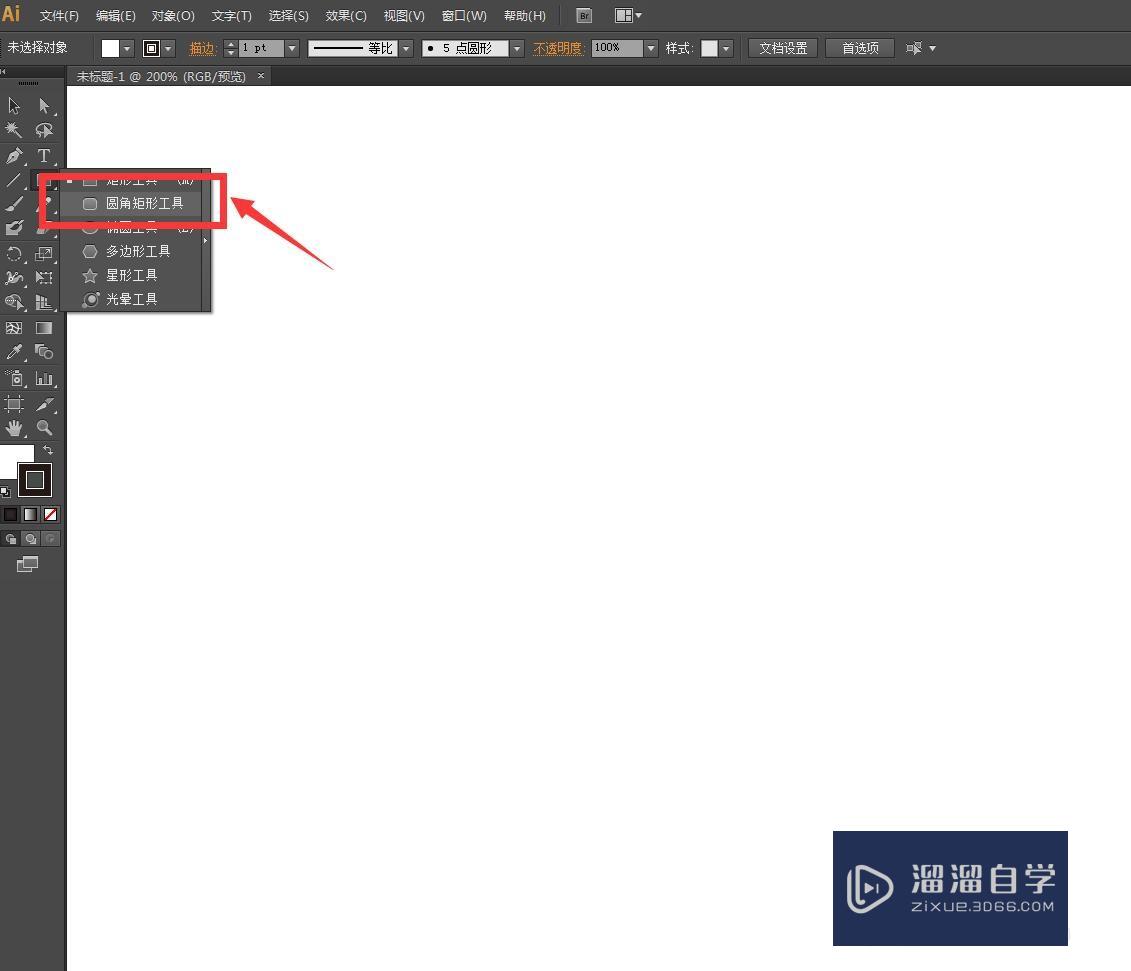This screenshot has height=971, width=1131.
Task: Choose the Paintbrush tool
Action: point(14,202)
